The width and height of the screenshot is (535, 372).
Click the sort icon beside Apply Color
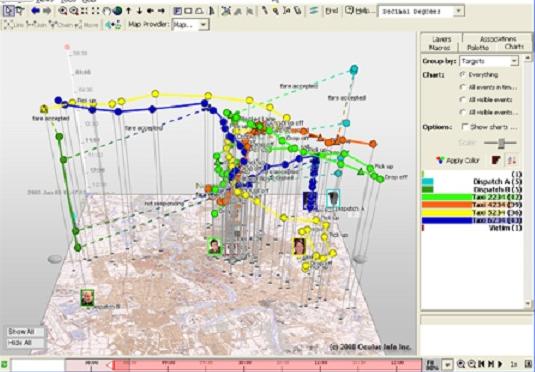[512, 160]
